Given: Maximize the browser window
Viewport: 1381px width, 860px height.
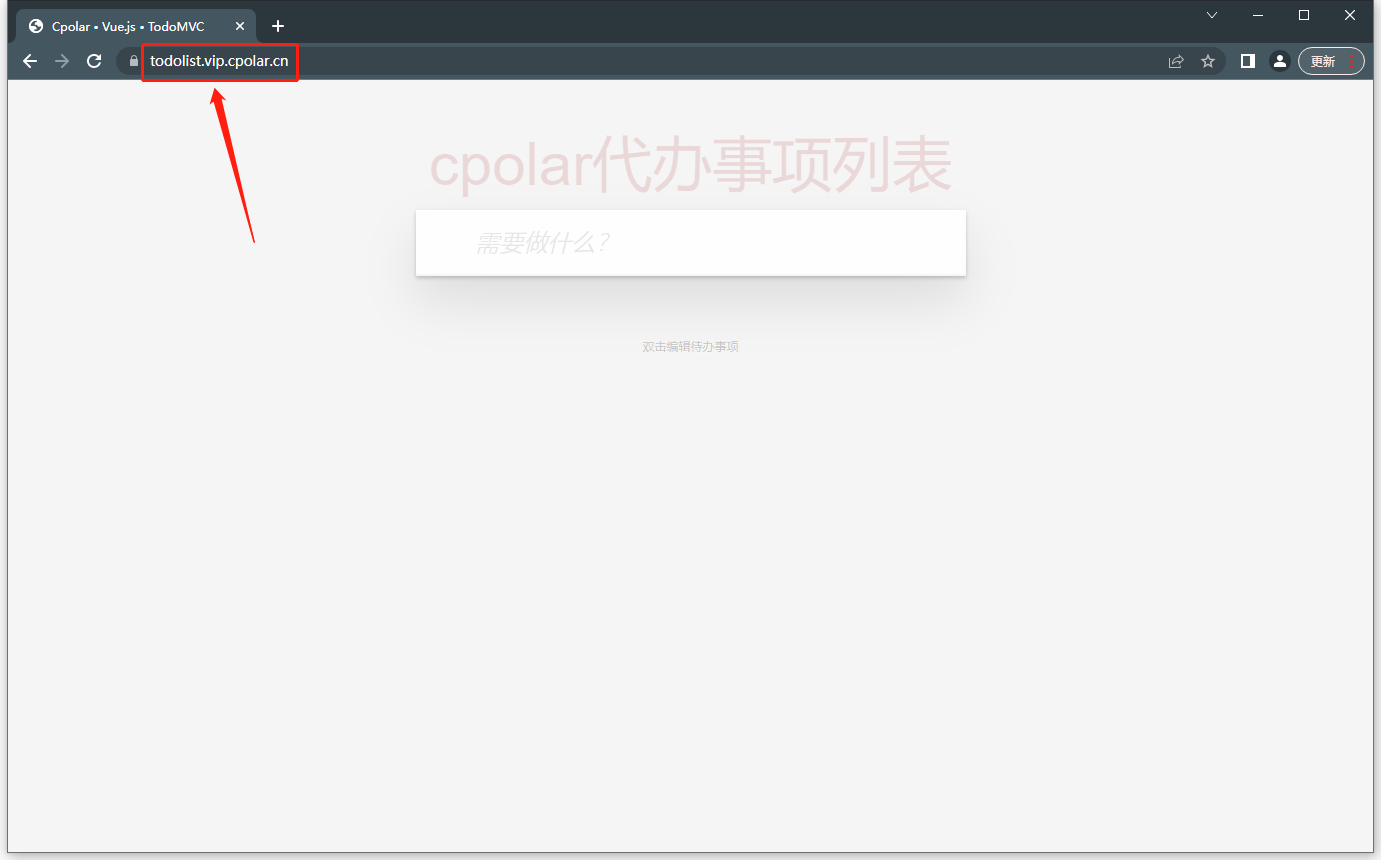Looking at the screenshot, I should [x=1303, y=15].
